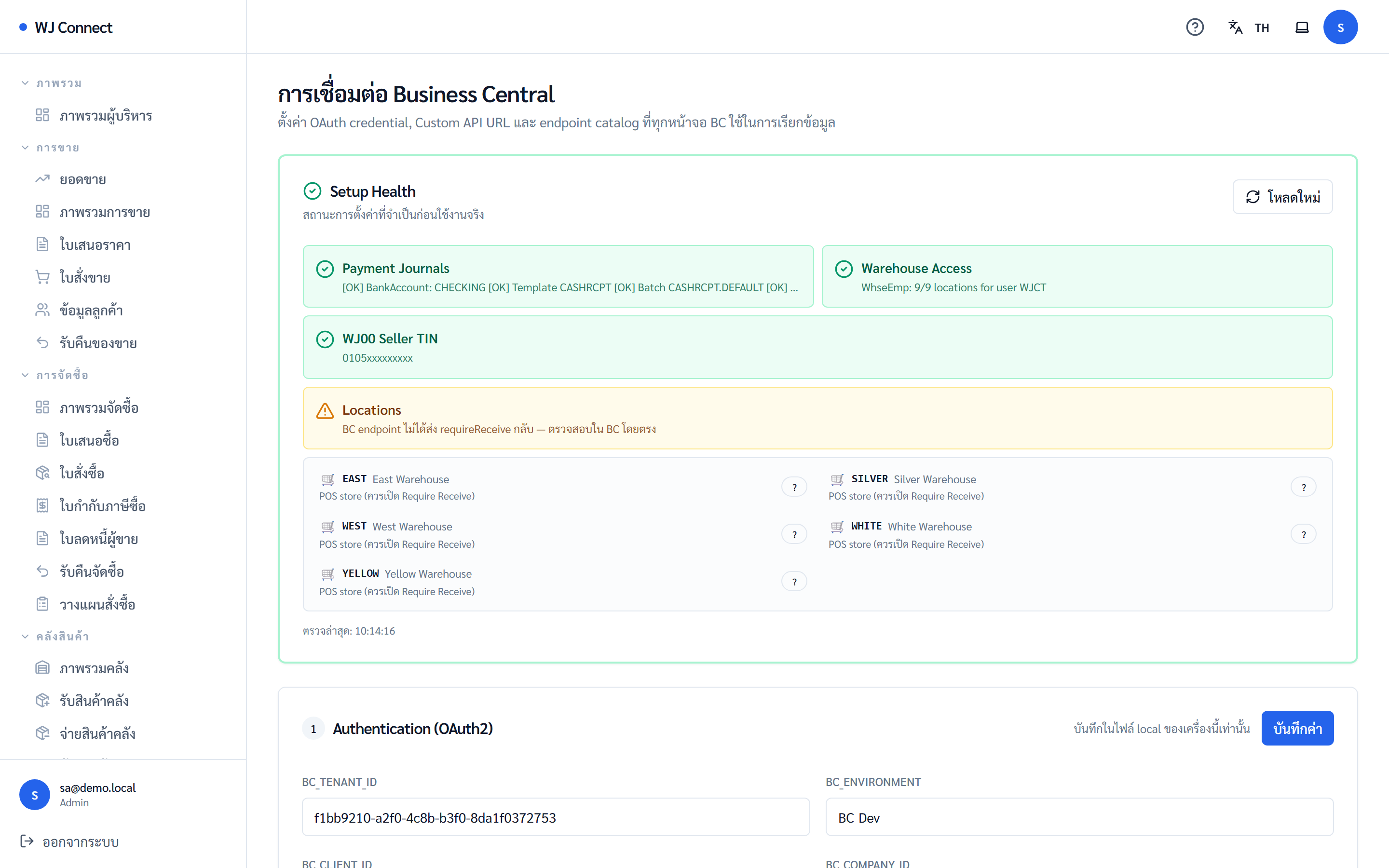Image resolution: width=1389 pixels, height=868 pixels.
Task: Click the YELLOW Yellow Warehouse cart icon
Action: click(328, 574)
